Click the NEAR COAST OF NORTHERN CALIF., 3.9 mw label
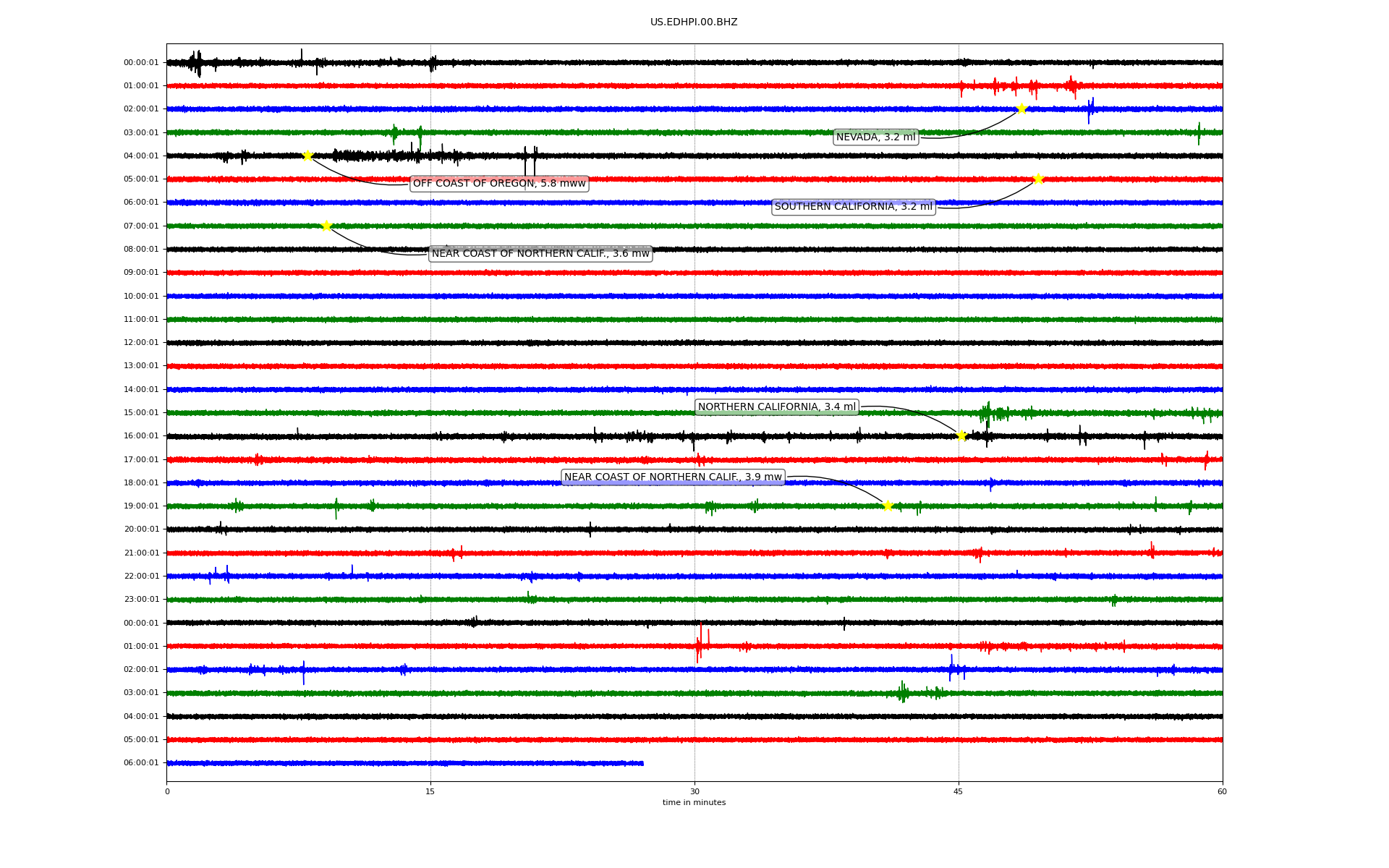The width and height of the screenshot is (1389, 868). (x=673, y=477)
